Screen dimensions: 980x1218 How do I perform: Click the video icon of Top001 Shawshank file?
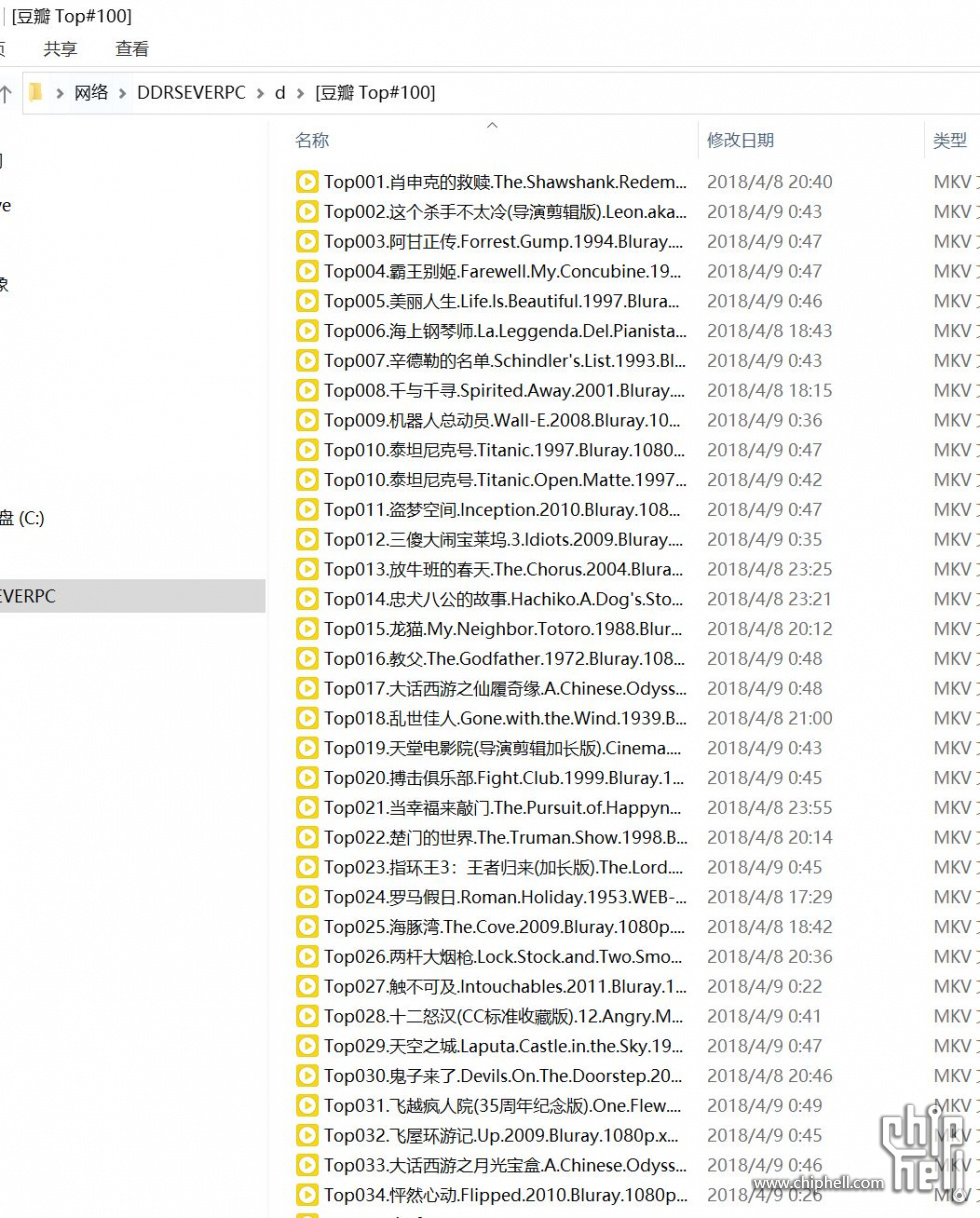click(x=306, y=182)
